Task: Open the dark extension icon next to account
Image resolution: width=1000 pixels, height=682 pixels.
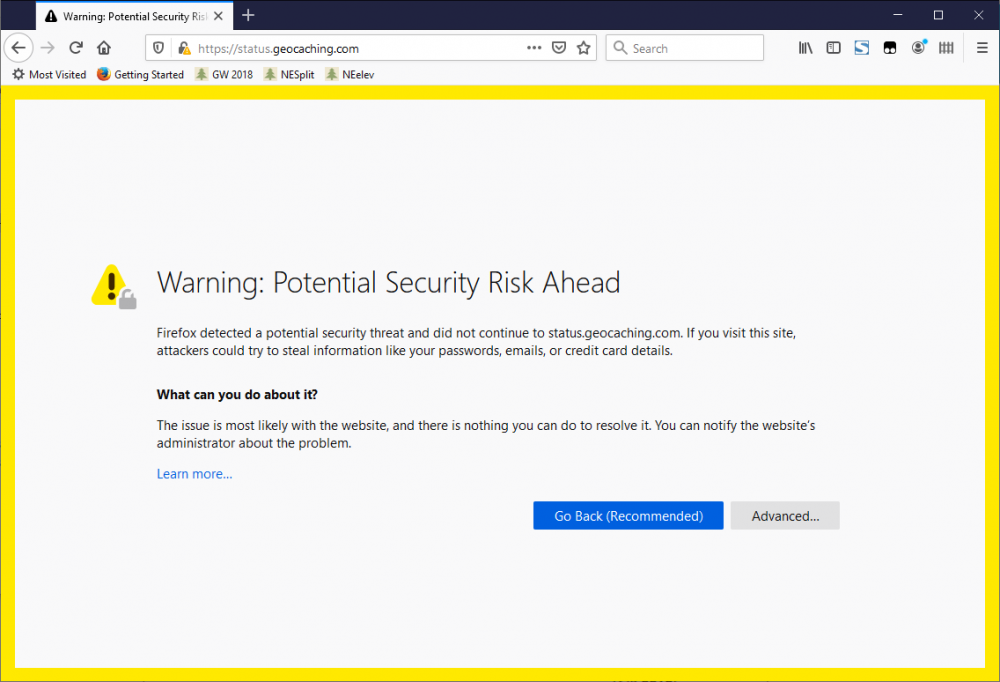Action: point(890,48)
